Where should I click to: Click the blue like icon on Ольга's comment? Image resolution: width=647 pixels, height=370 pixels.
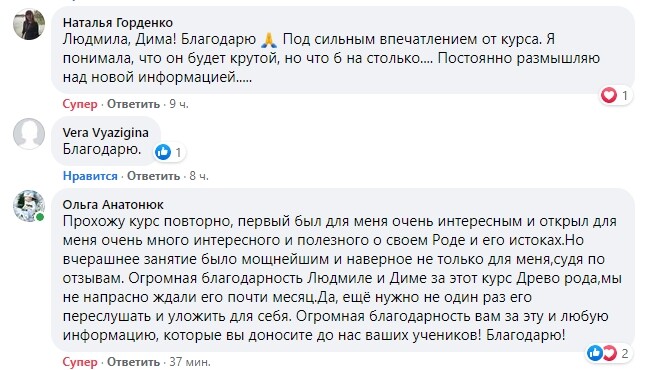pyautogui.click(x=595, y=353)
